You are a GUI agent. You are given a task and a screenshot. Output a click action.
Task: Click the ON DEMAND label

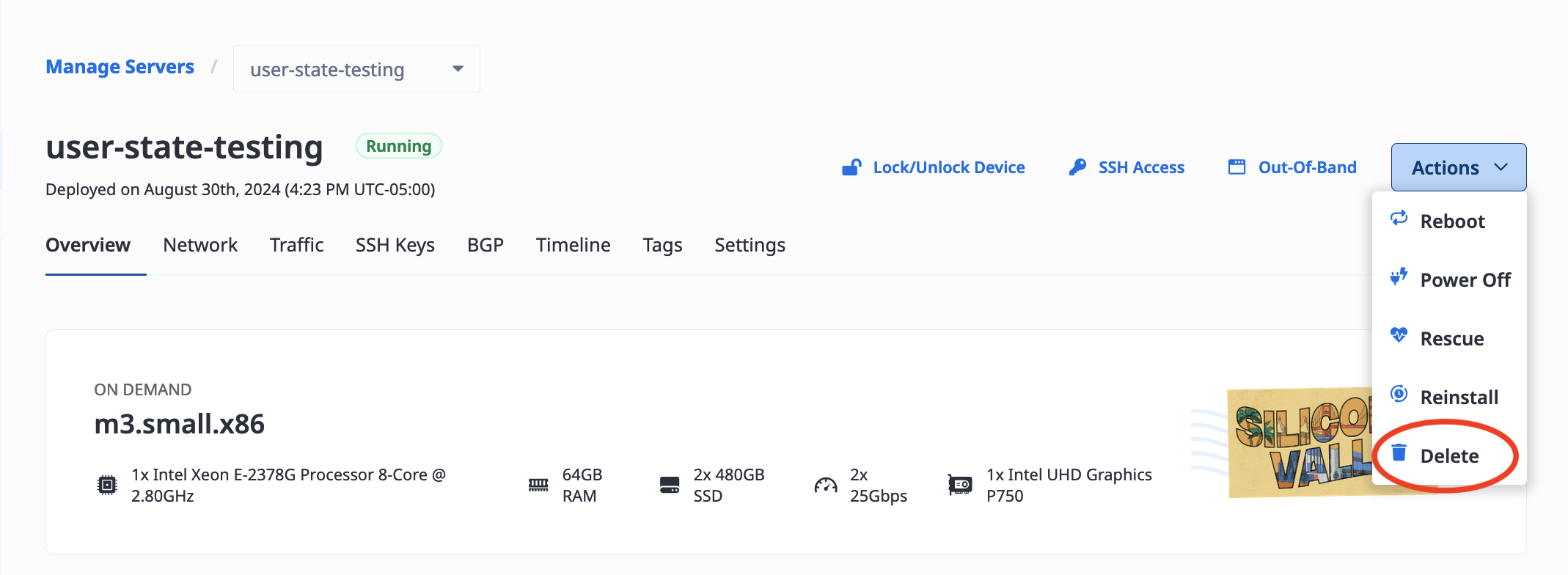143,389
